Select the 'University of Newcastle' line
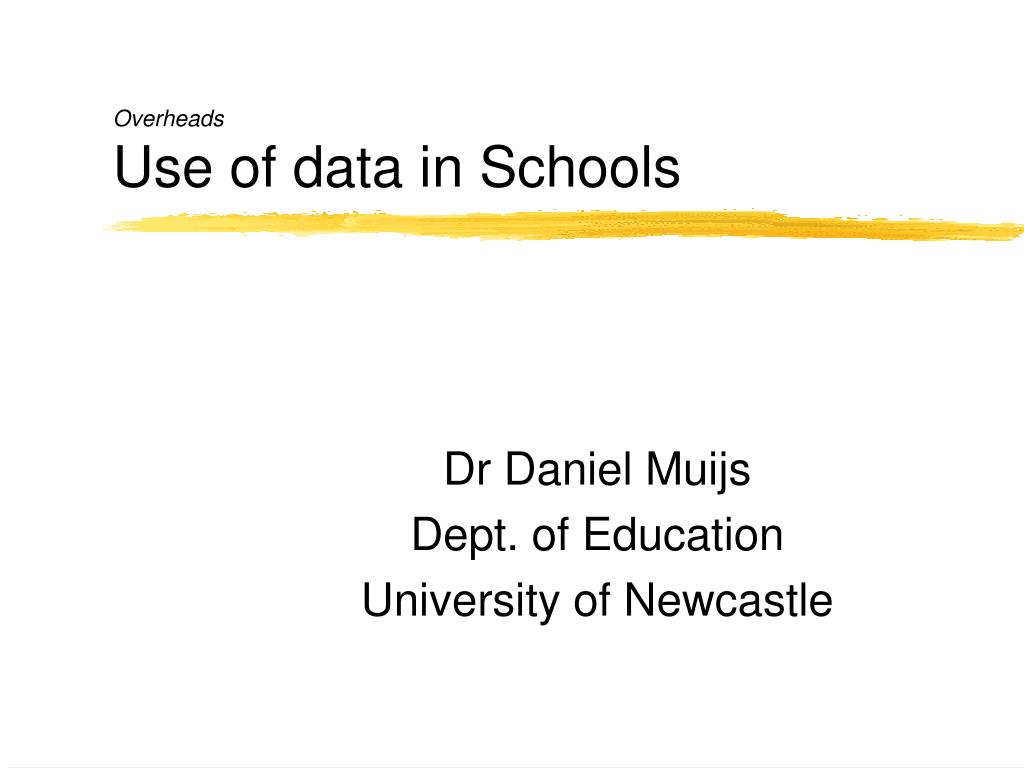1024x768 pixels. [598, 601]
